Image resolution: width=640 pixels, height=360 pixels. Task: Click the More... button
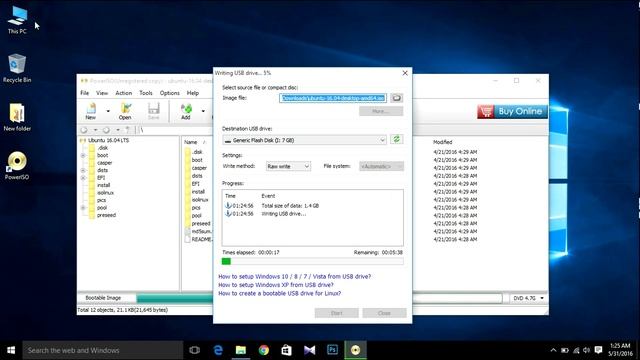[x=381, y=111]
